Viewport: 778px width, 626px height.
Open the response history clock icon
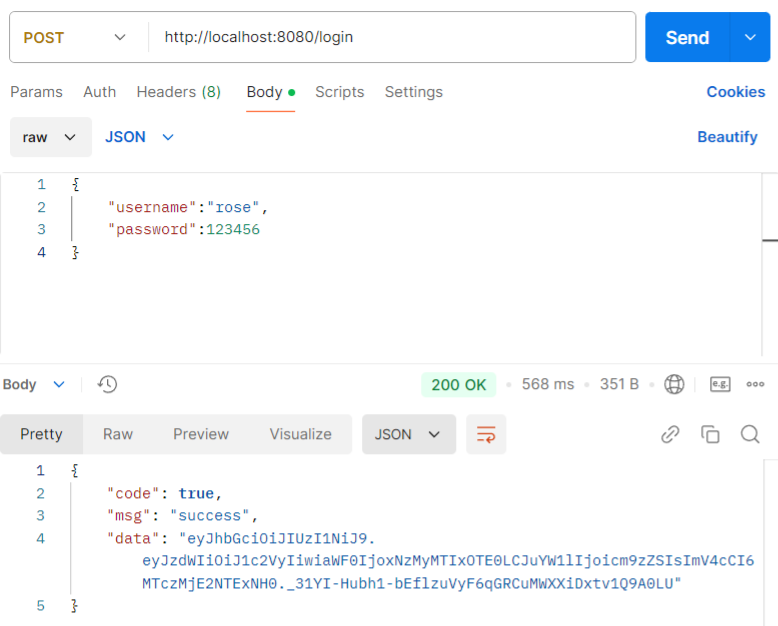tap(107, 384)
